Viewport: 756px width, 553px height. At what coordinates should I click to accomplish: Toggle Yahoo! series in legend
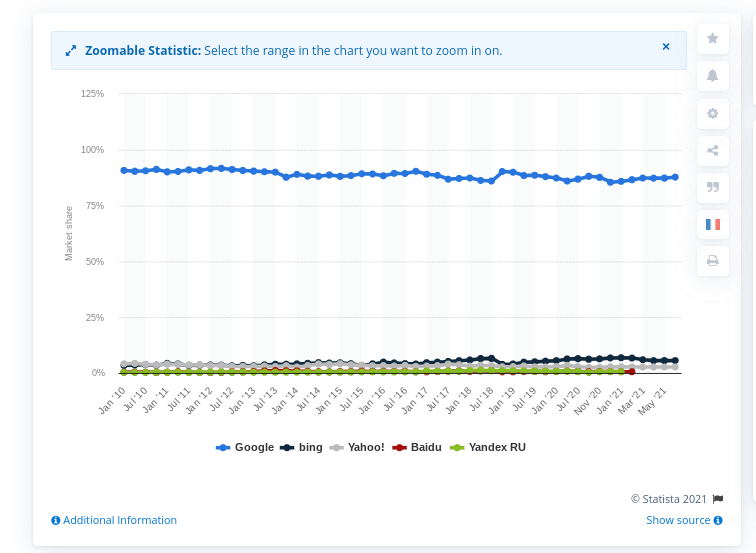(357, 447)
